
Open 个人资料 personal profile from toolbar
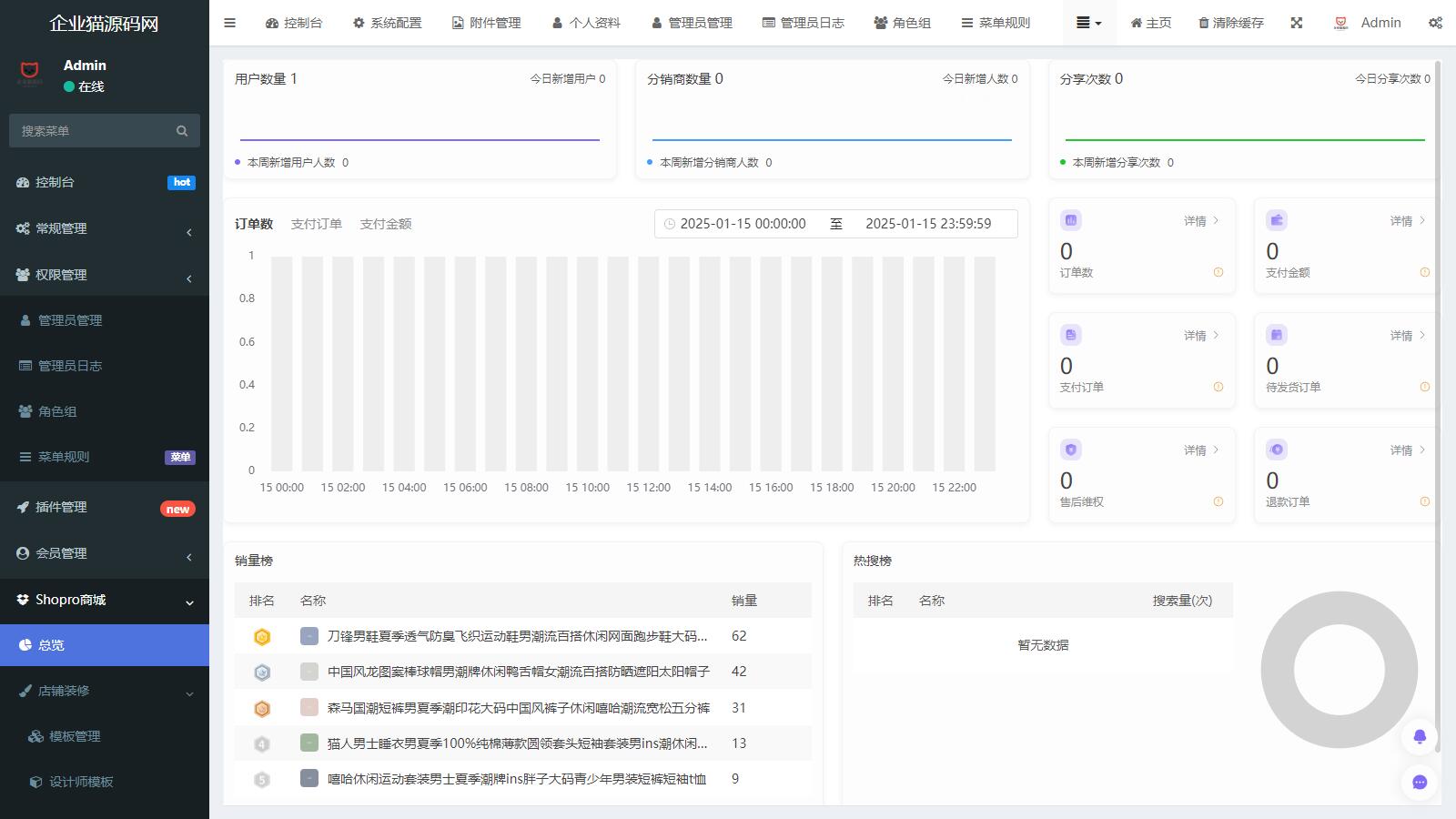tap(587, 23)
